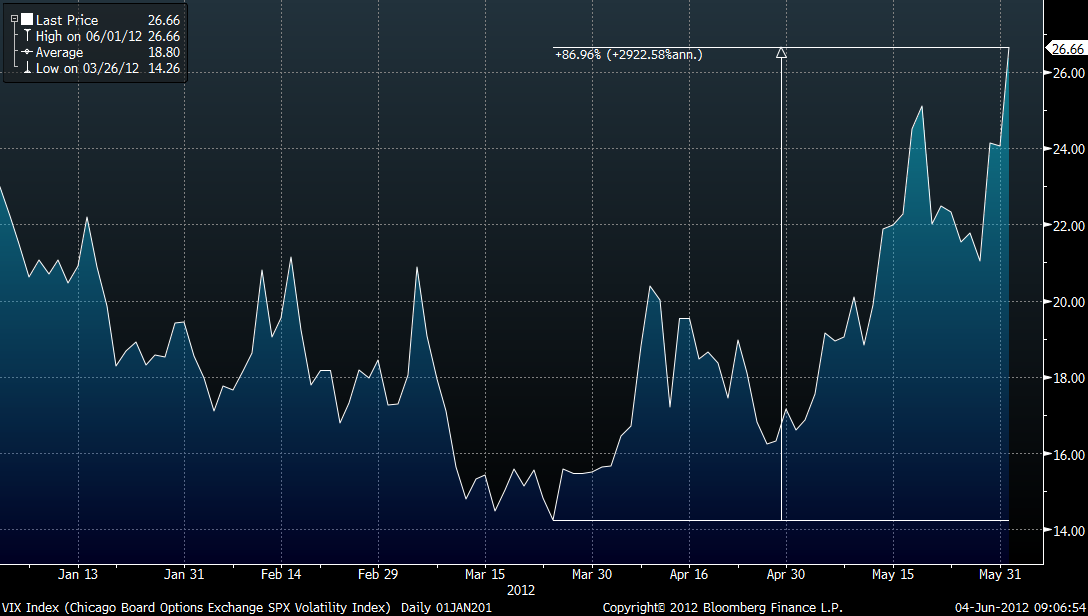Image resolution: width=1088 pixels, height=616 pixels.
Task: Click the Low marker icon in legend
Action: tap(28, 68)
